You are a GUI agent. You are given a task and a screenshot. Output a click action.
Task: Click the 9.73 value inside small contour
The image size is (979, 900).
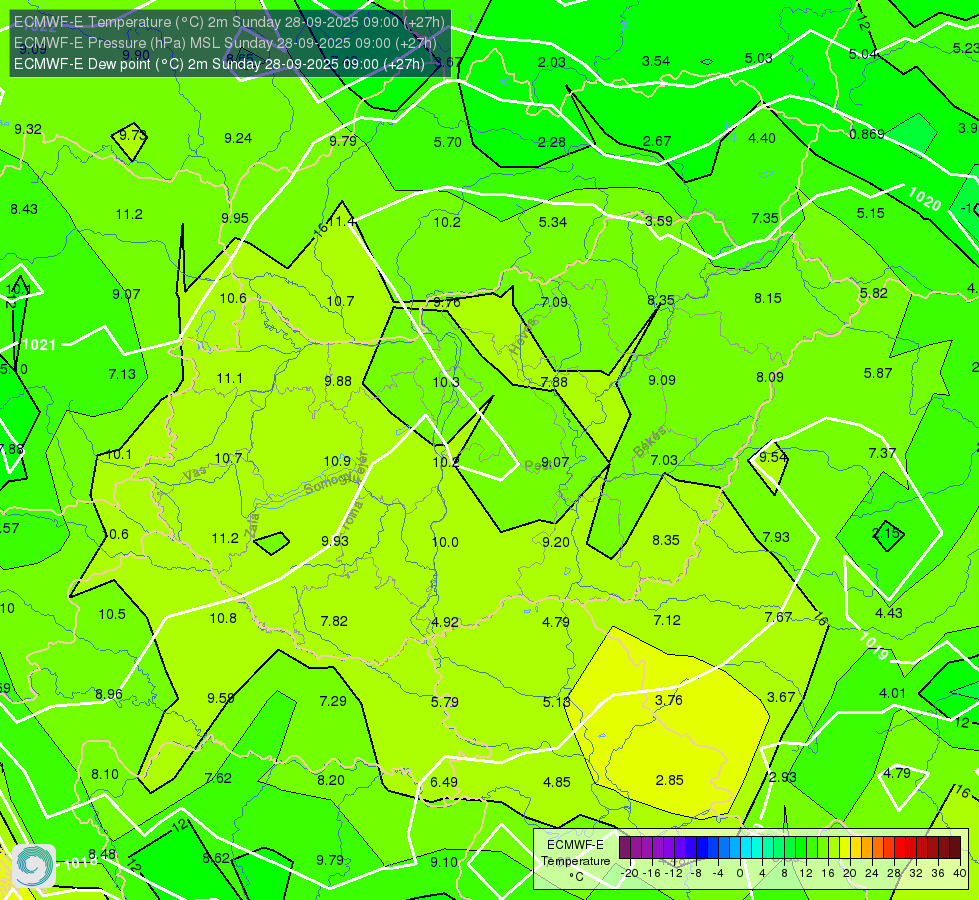click(x=132, y=135)
